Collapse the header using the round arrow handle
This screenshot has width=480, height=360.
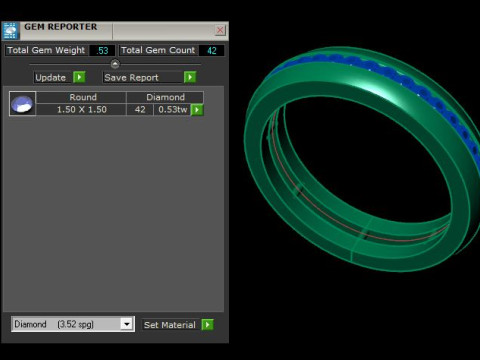tap(115, 64)
